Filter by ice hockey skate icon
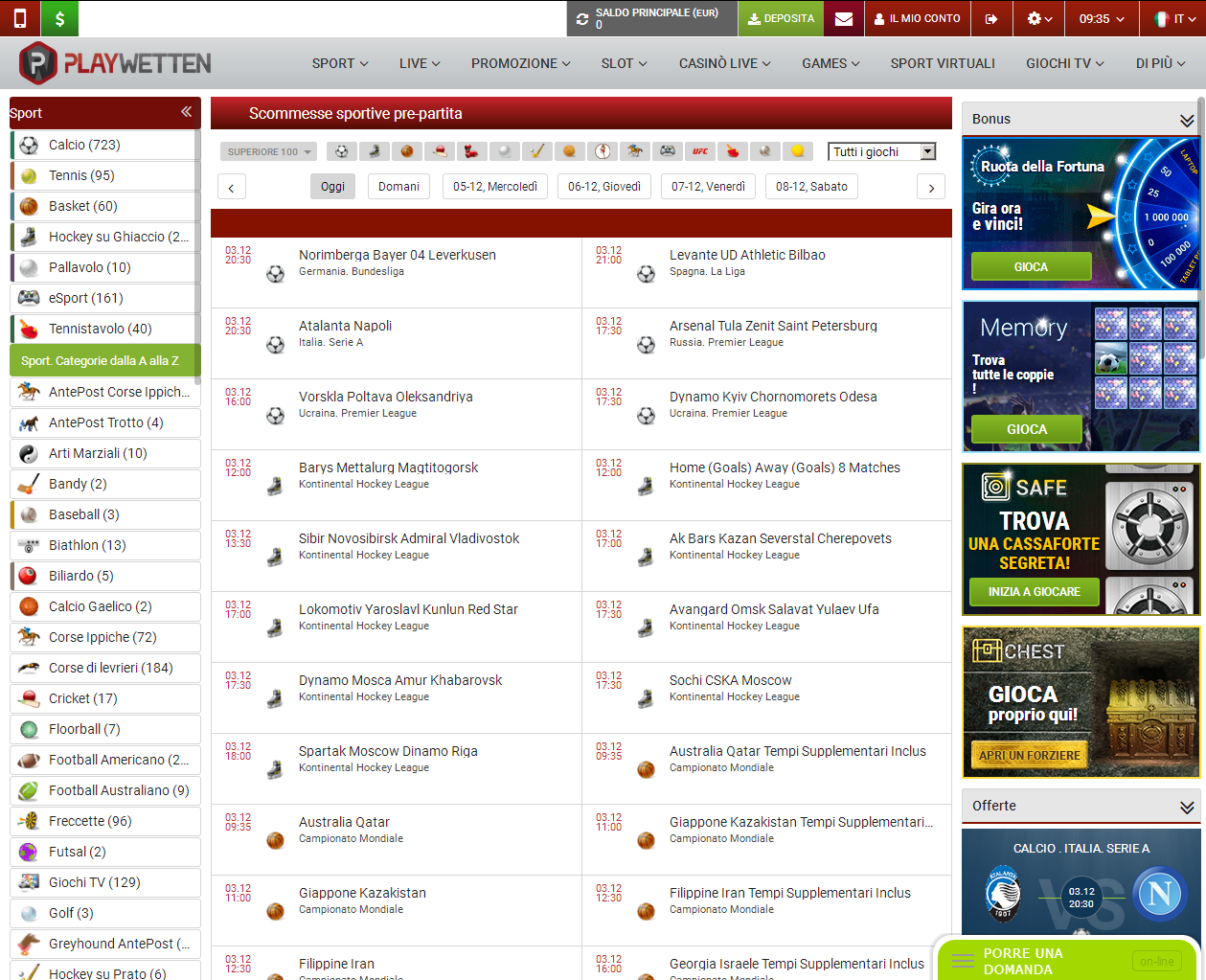The width and height of the screenshot is (1206, 980). 375,151
